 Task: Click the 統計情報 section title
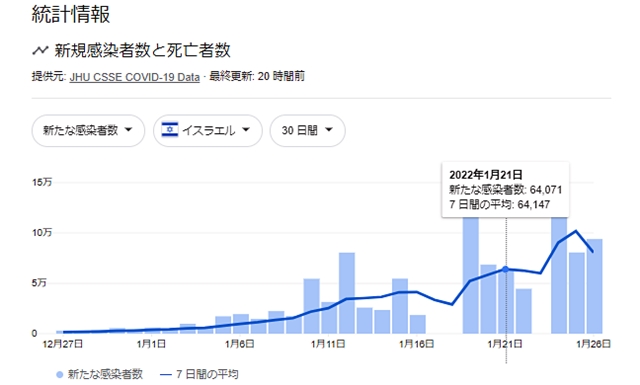71,14
